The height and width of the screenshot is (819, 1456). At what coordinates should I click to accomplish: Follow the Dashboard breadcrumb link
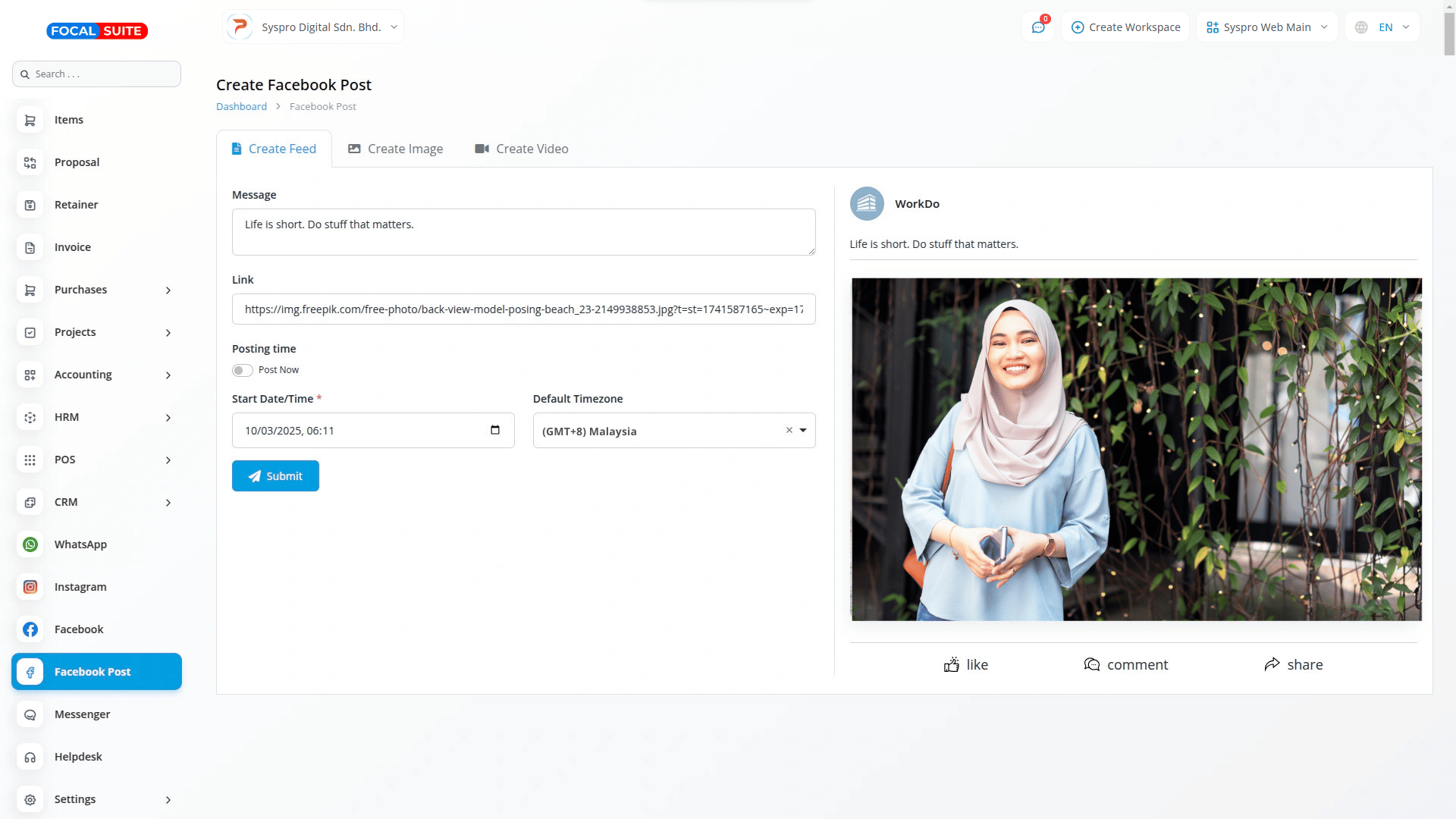coord(241,107)
